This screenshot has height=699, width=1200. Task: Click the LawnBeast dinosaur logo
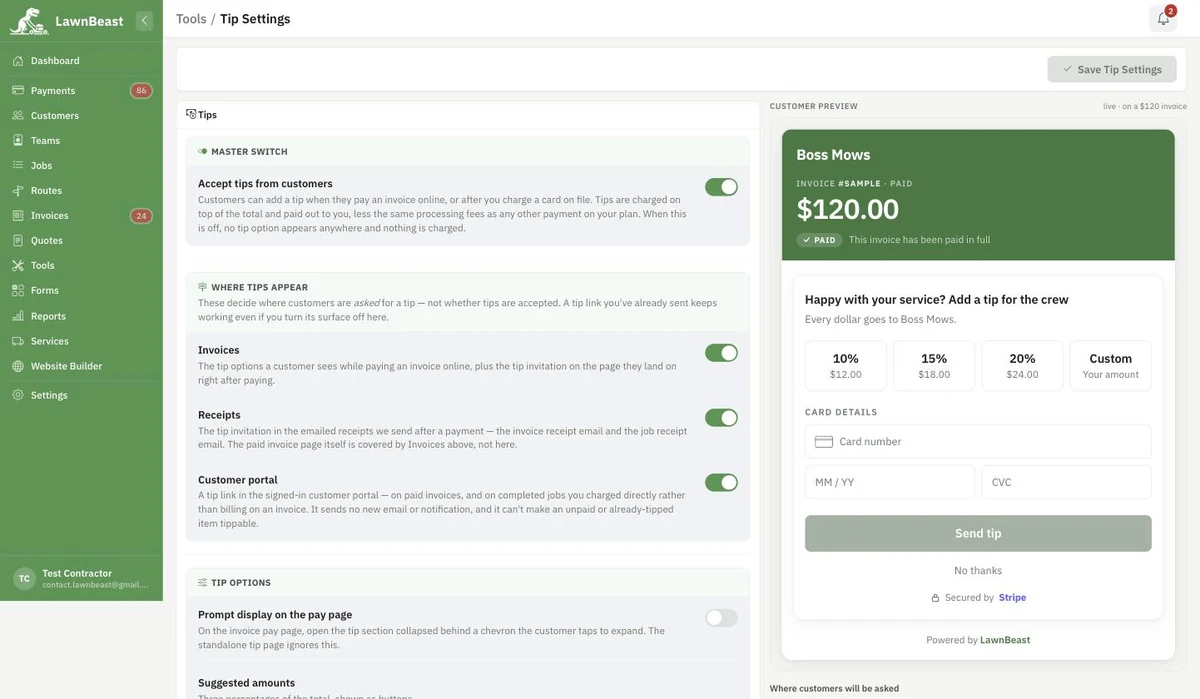coord(29,20)
